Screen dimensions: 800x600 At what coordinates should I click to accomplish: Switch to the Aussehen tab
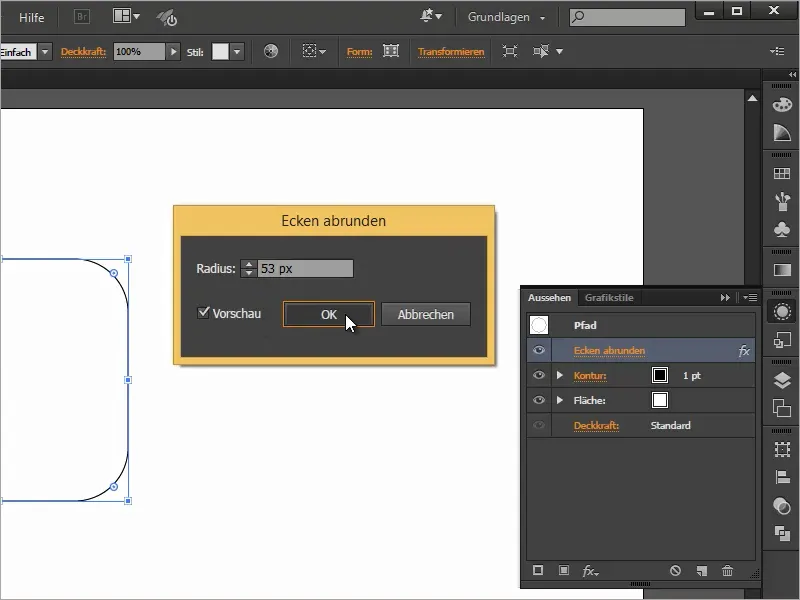(x=549, y=297)
